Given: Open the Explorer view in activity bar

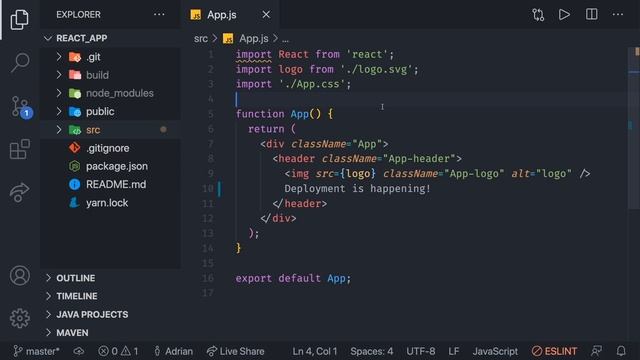Looking at the screenshot, I should 20,19.
